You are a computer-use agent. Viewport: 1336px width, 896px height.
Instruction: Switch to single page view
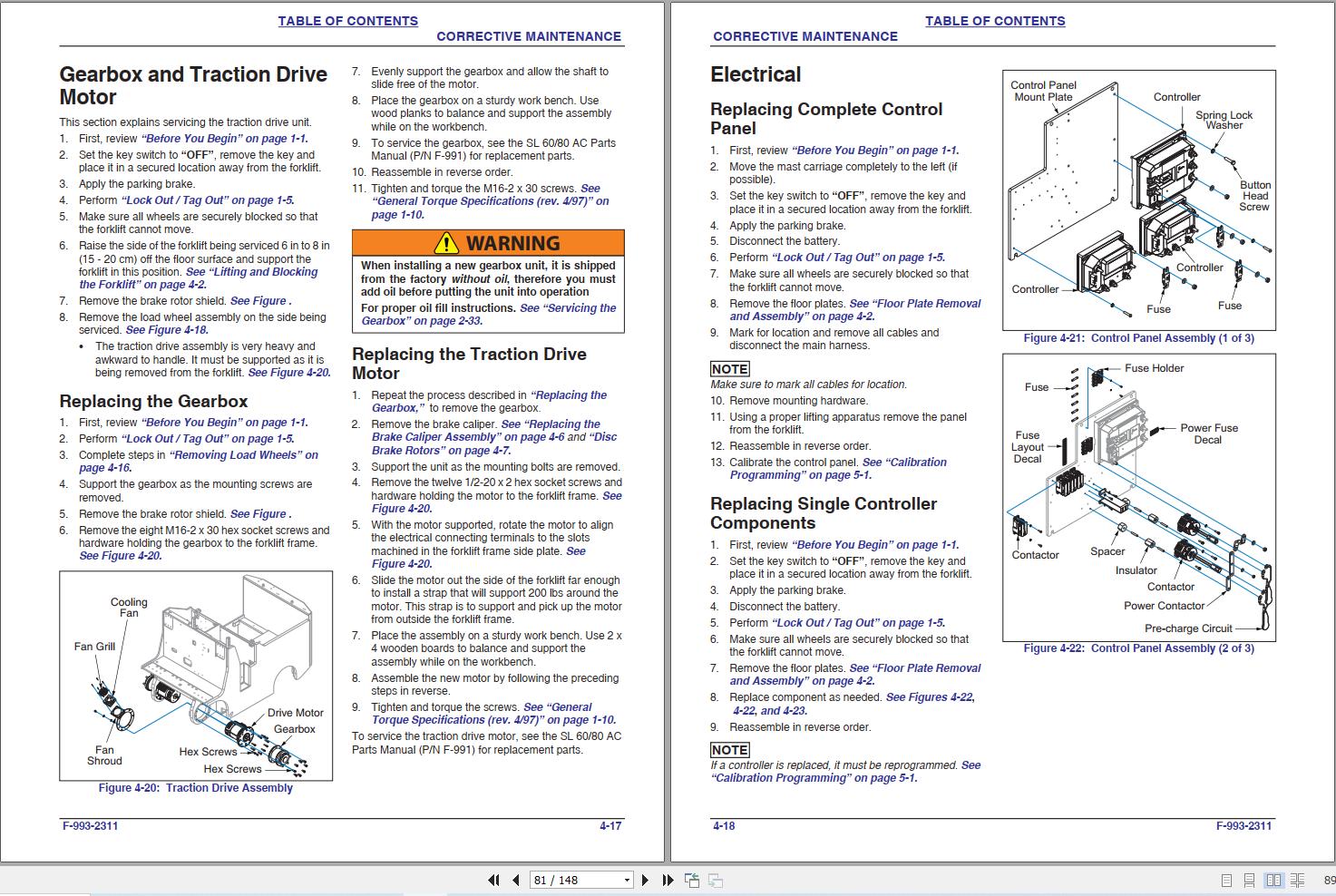pyautogui.click(x=1226, y=880)
